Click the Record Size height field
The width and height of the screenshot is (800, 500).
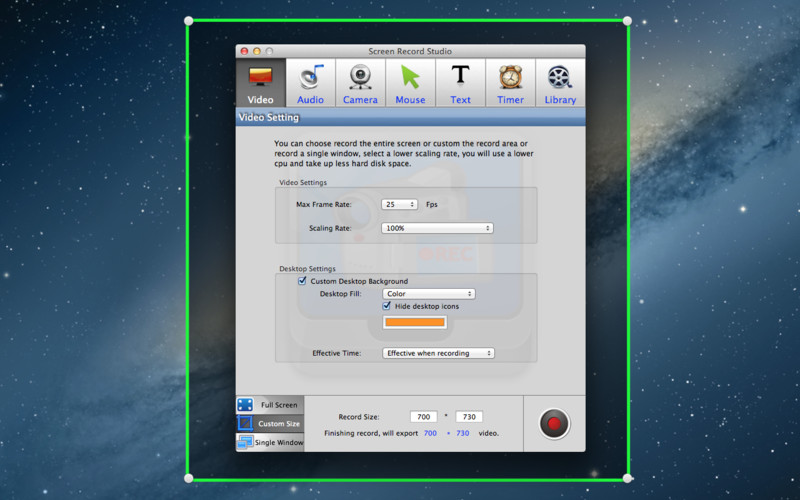[469, 417]
